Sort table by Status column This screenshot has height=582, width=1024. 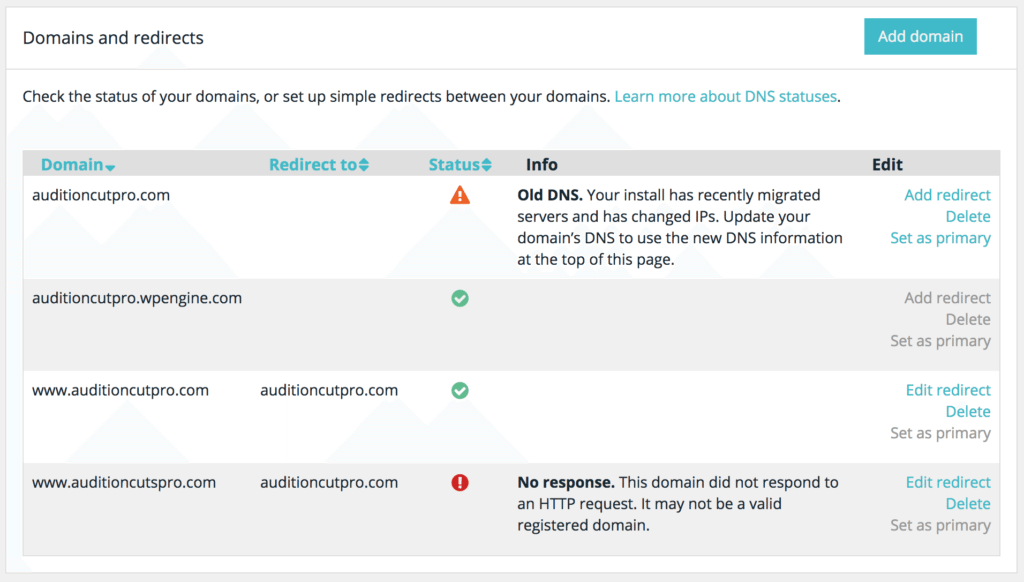[x=460, y=165]
